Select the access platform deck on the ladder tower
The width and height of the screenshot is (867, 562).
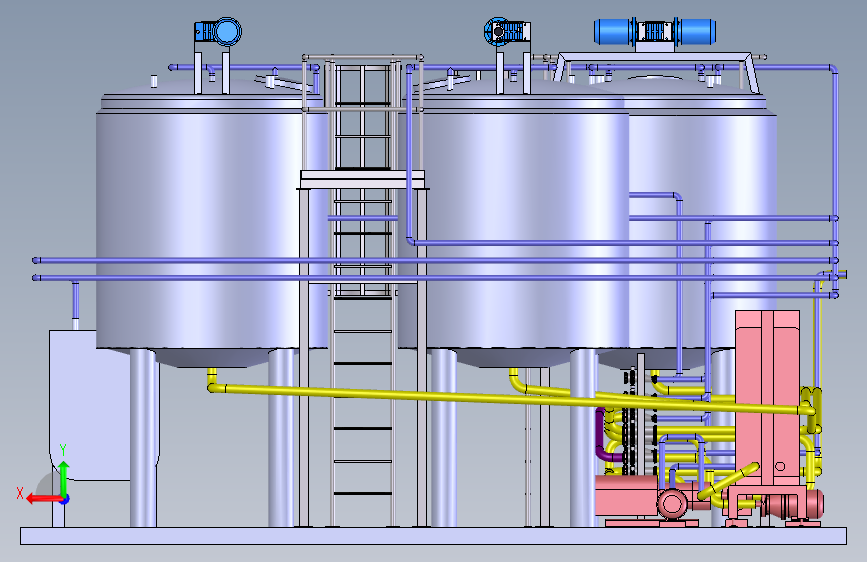pyautogui.click(x=363, y=180)
